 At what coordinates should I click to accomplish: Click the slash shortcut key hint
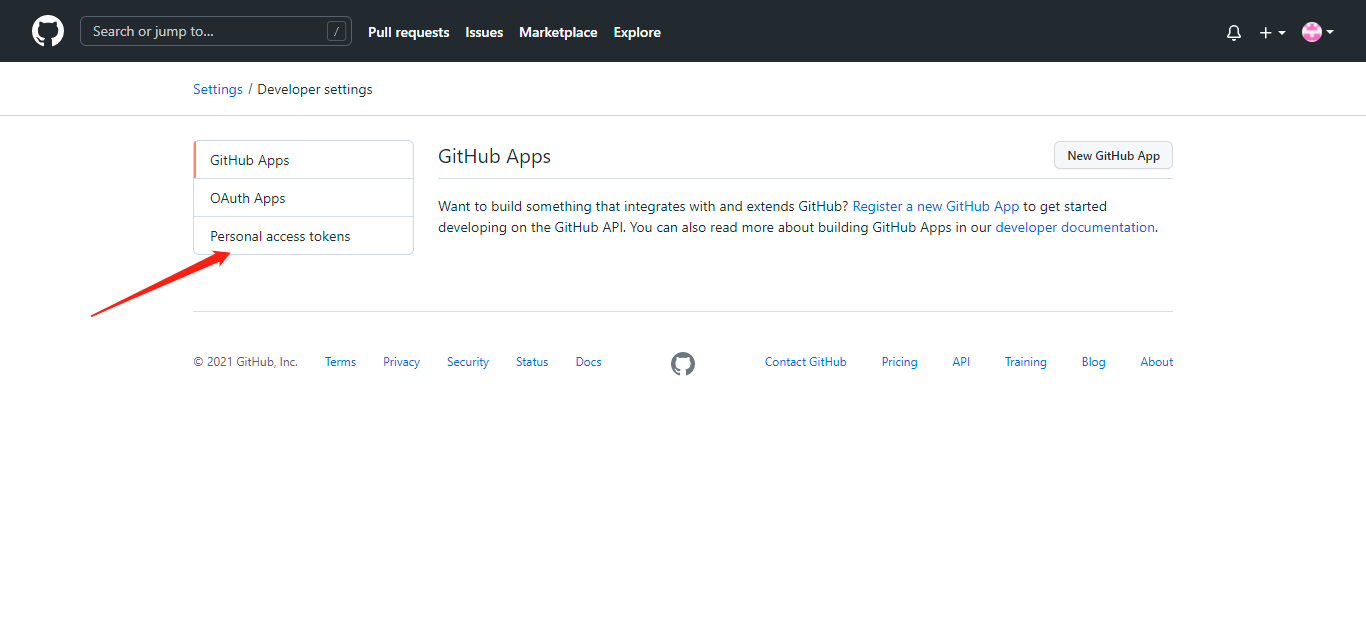tap(336, 31)
